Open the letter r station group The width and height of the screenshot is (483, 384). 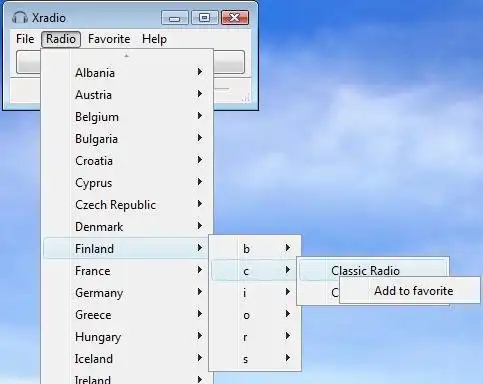coord(255,336)
